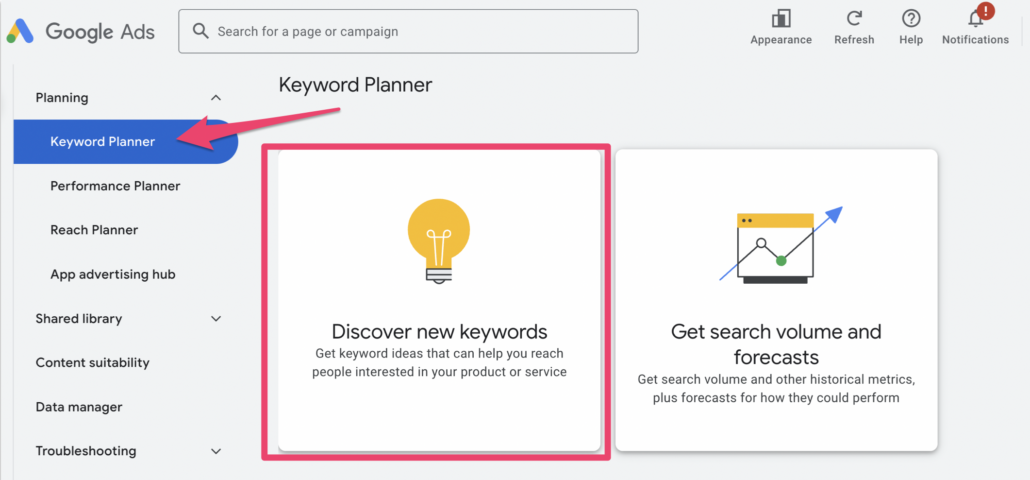The height and width of the screenshot is (480, 1030).
Task: Open Content suitability page
Action: click(92, 363)
